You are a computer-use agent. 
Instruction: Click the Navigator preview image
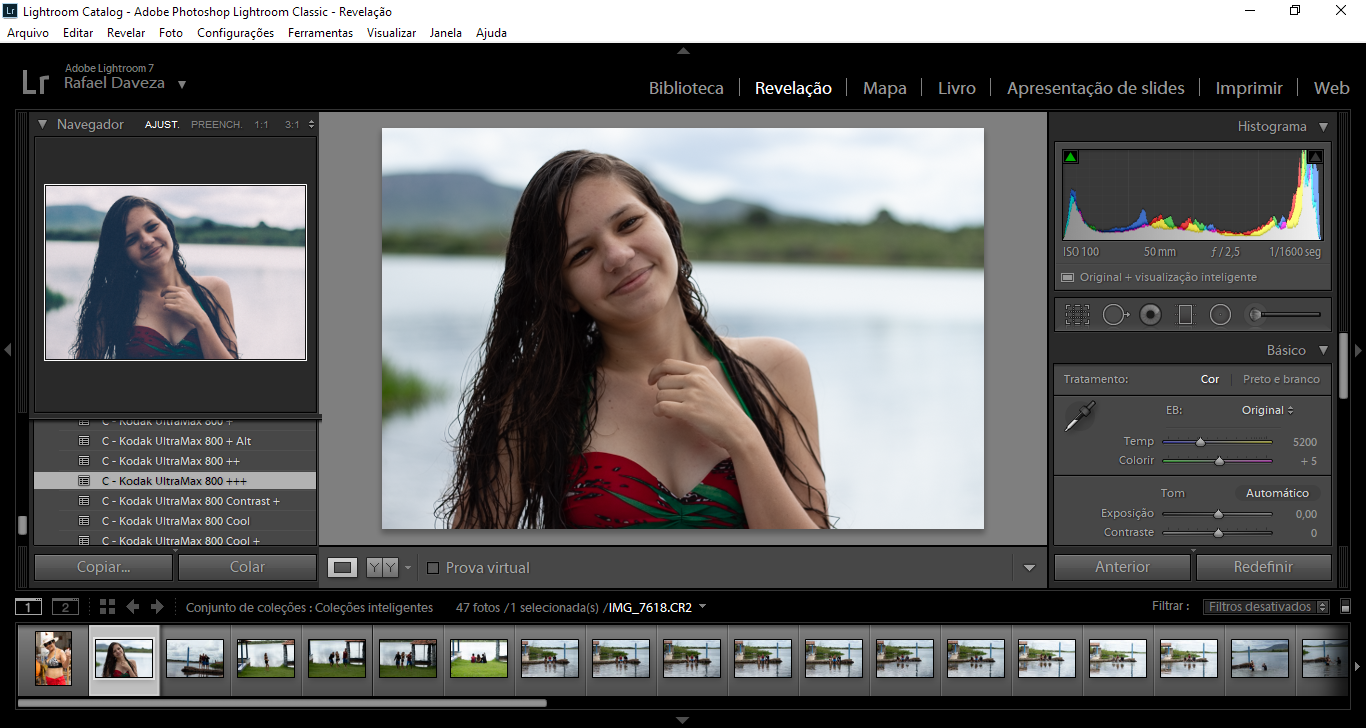point(175,272)
